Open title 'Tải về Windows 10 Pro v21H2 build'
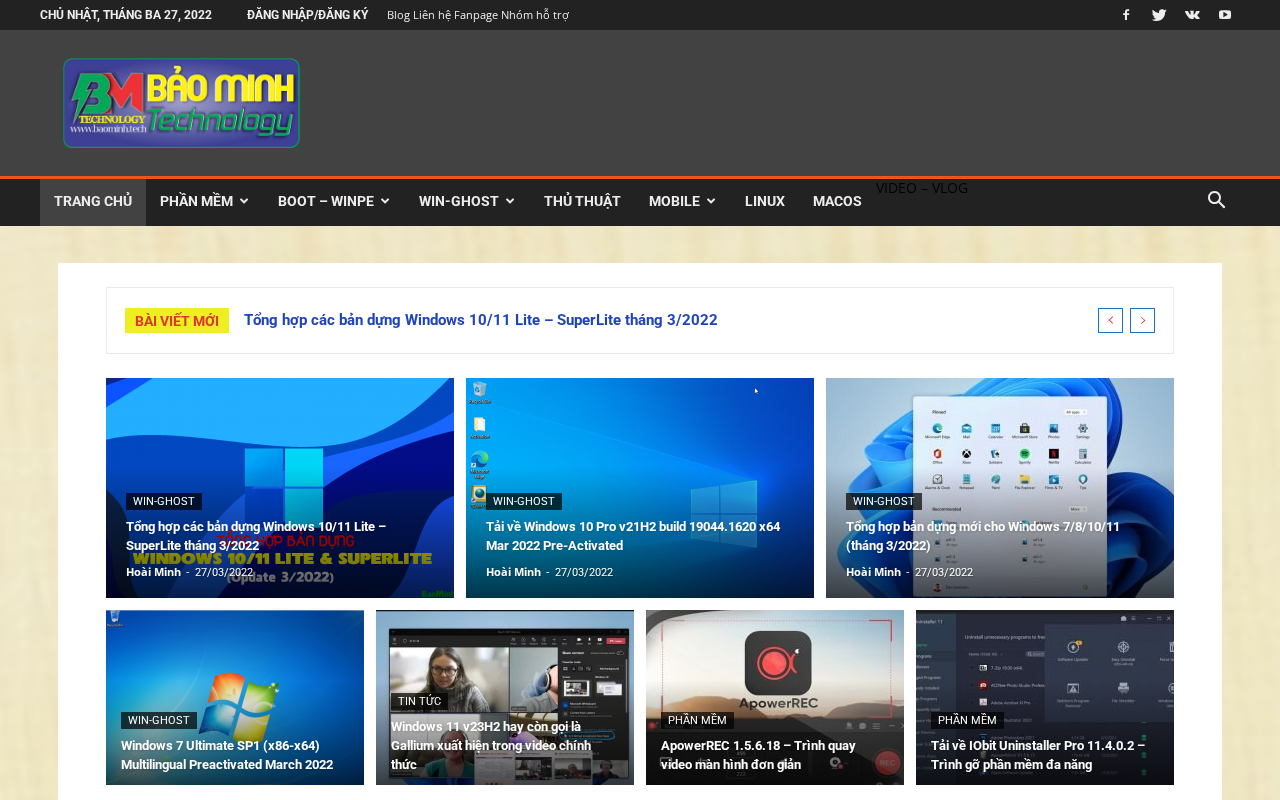The image size is (1280, 800). (633, 536)
